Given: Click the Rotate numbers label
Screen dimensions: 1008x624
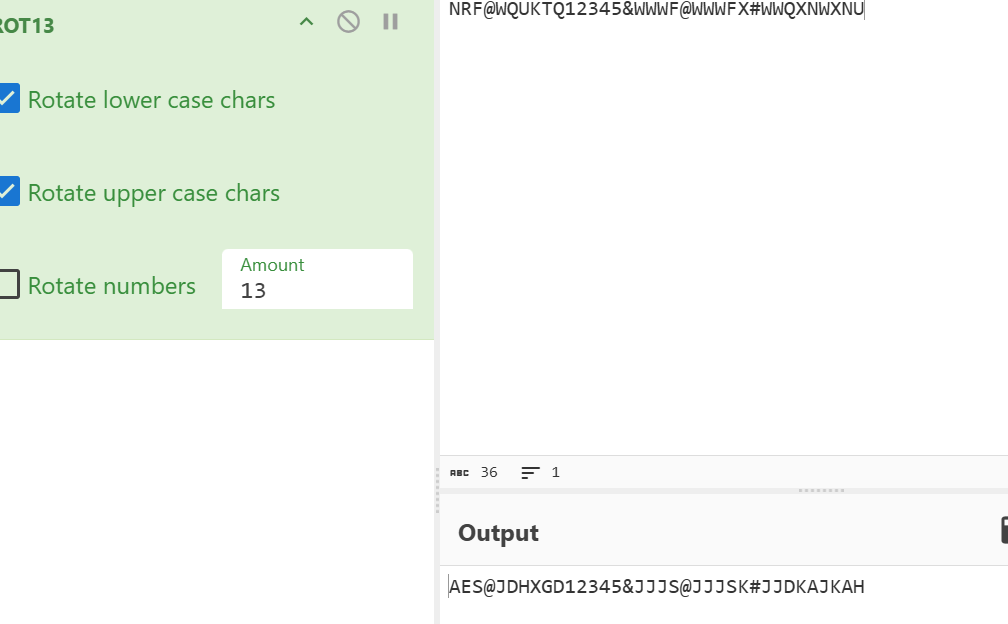Looking at the screenshot, I should [112, 286].
